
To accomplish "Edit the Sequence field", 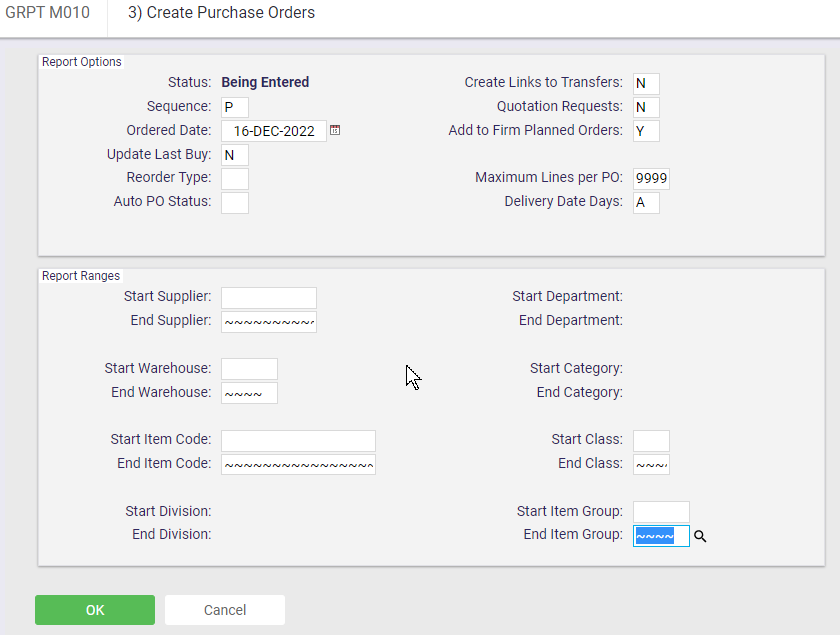I will pyautogui.click(x=235, y=107).
